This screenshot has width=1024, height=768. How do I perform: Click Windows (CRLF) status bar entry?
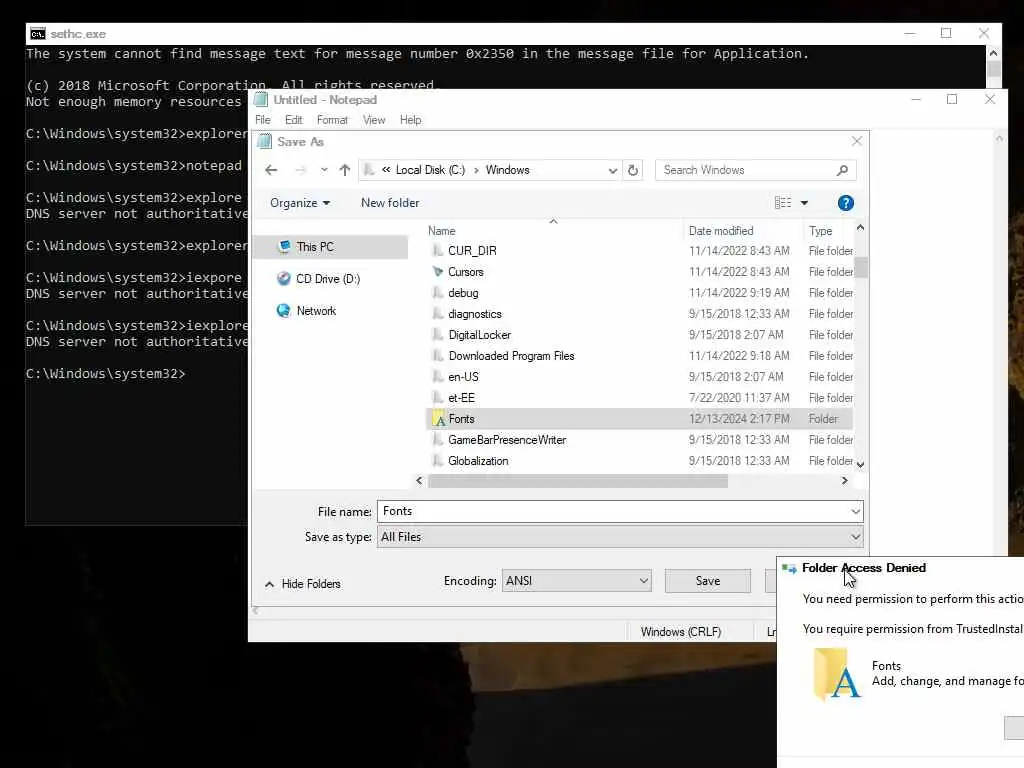680,632
